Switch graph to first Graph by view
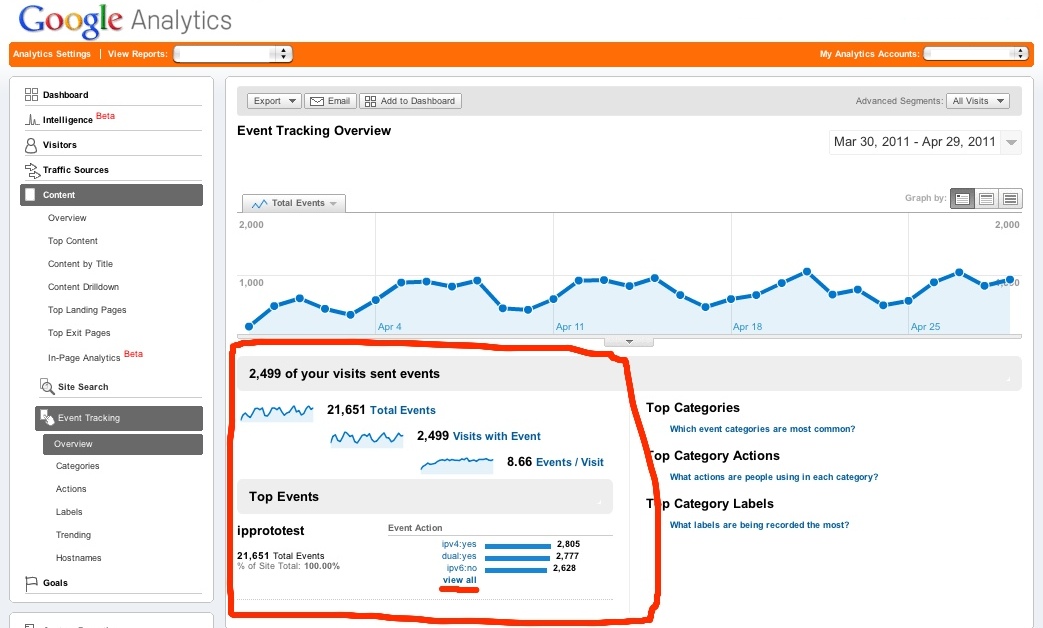Viewport: 1043px width, 628px height. [x=962, y=199]
